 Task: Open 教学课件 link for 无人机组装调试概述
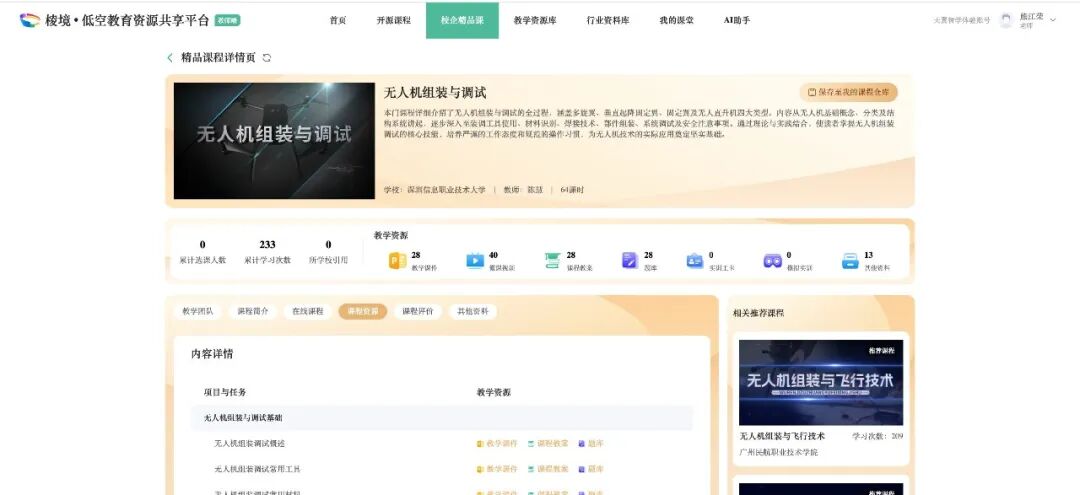[x=497, y=443]
